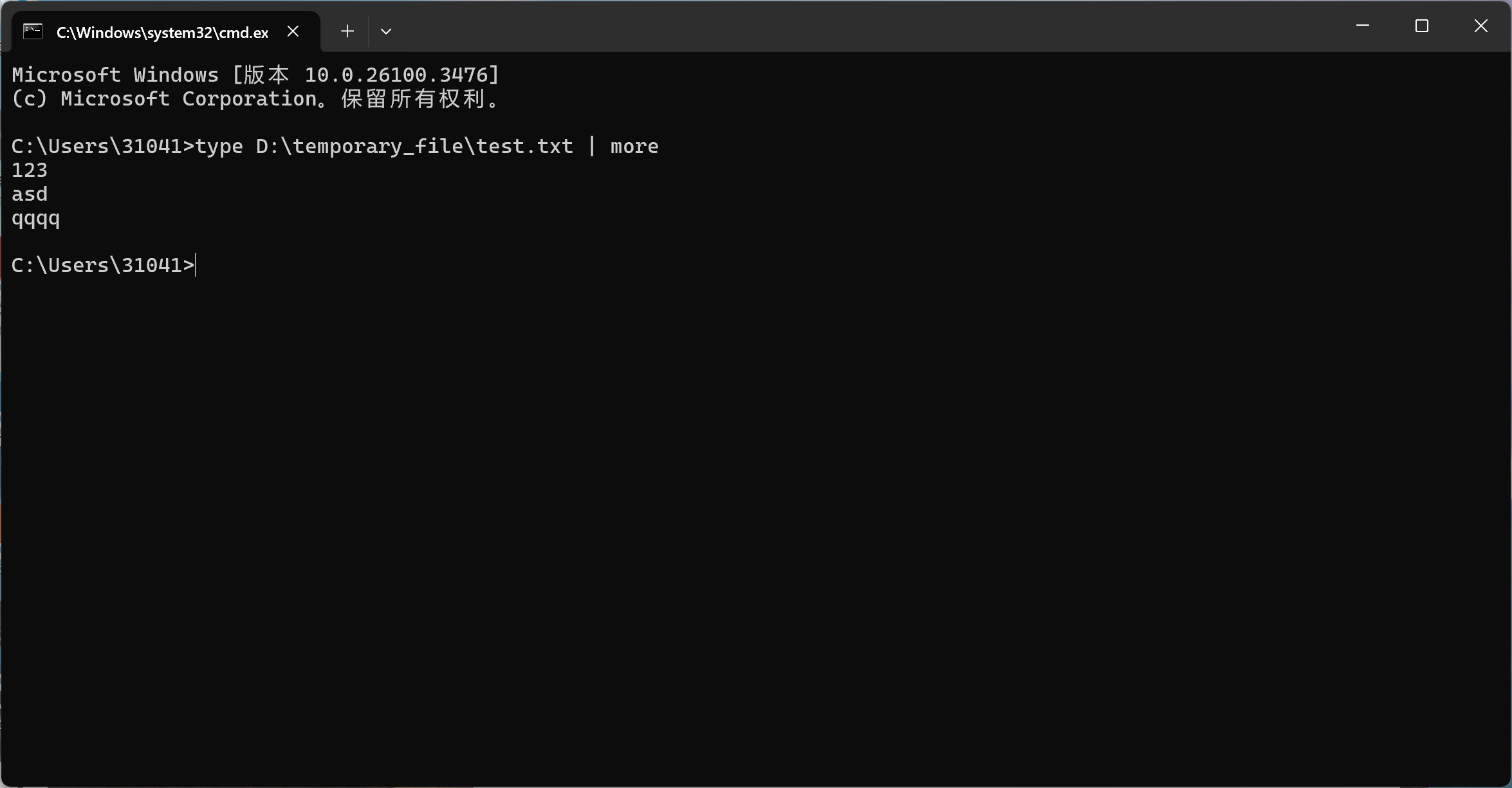The width and height of the screenshot is (1512, 788).
Task: Maximize the terminal window
Action: (1422, 26)
